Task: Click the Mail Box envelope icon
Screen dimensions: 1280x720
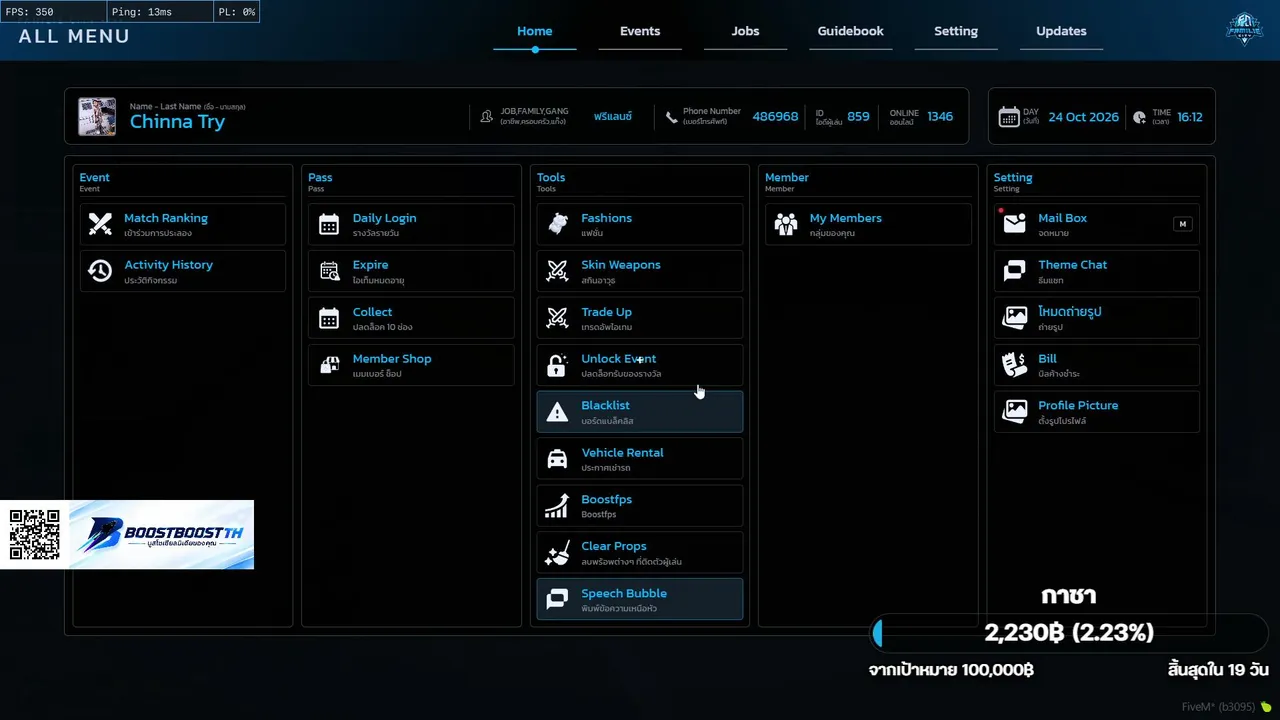Action: click(1015, 224)
